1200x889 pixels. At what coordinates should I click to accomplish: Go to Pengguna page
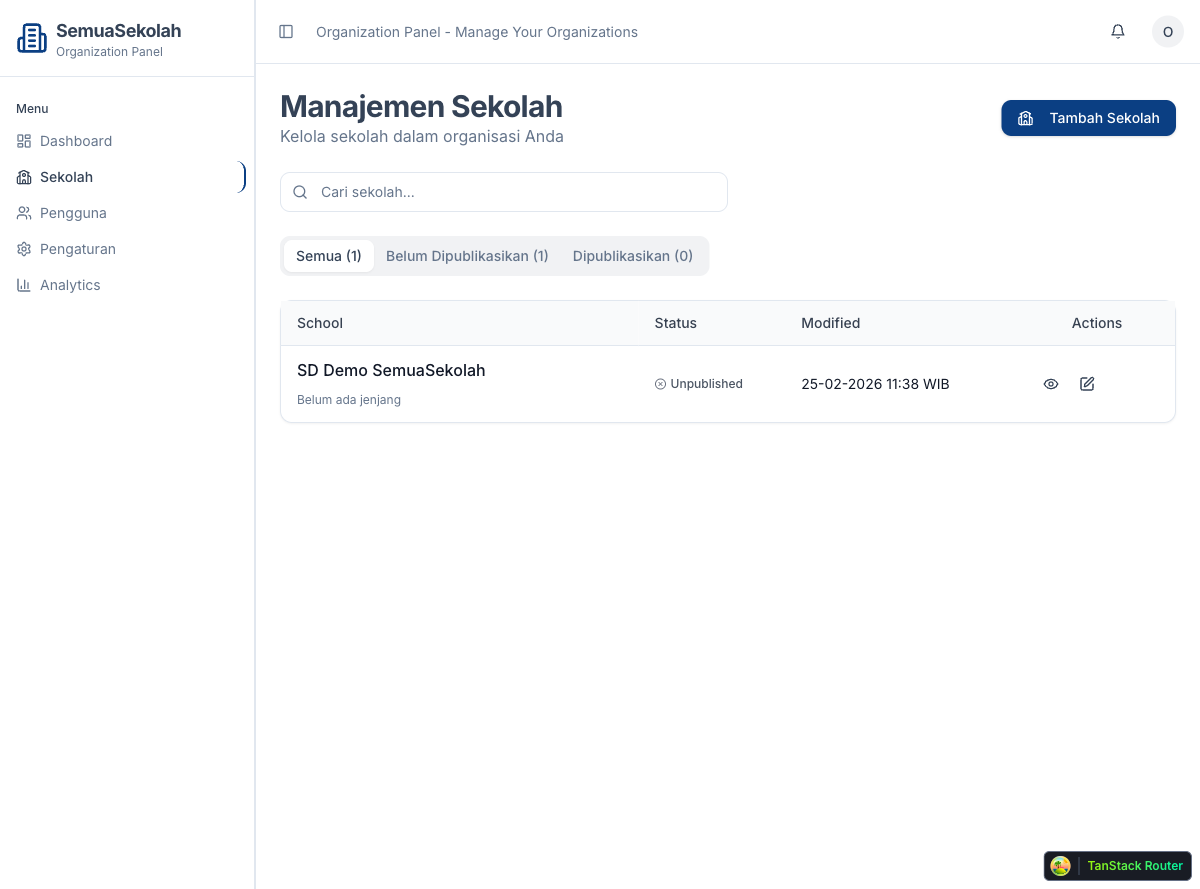pyautogui.click(x=73, y=213)
